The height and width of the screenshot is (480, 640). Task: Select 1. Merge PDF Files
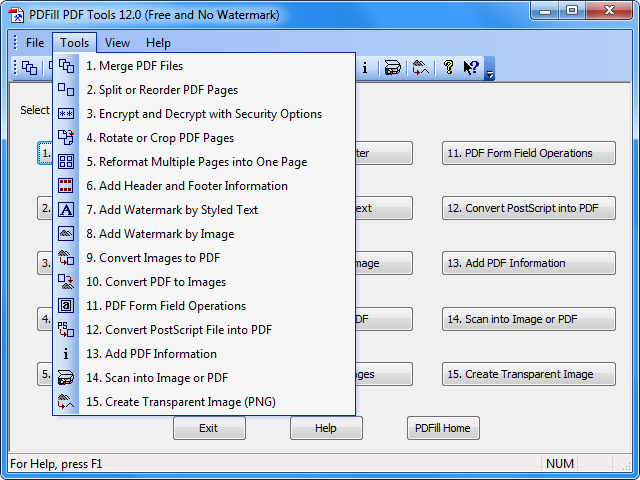(x=204, y=66)
